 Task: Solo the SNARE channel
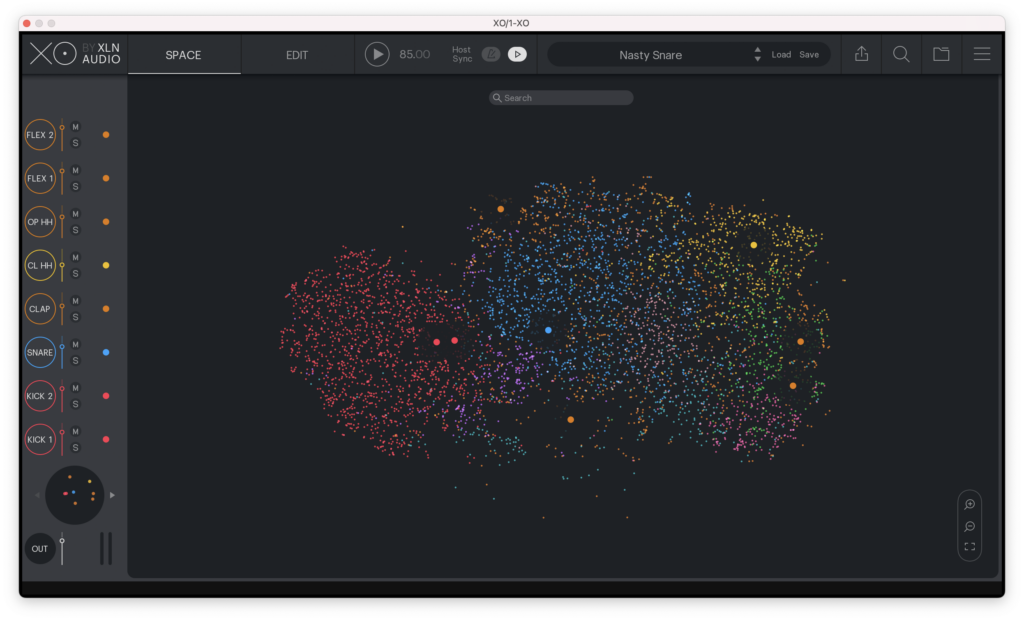(x=75, y=361)
